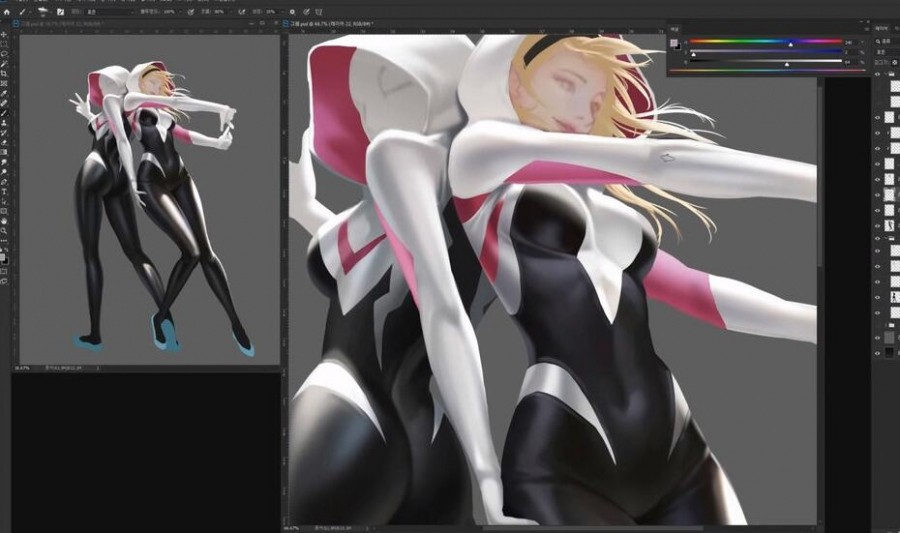
Task: Change the screen mode
Action: pyautogui.click(x=4, y=281)
